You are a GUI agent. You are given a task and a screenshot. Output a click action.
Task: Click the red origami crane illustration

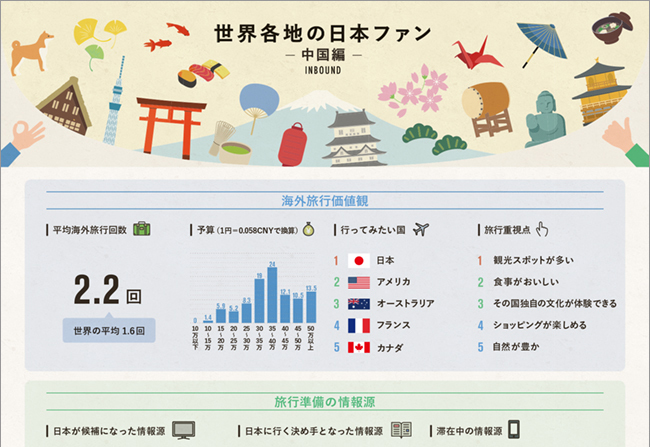point(477,54)
